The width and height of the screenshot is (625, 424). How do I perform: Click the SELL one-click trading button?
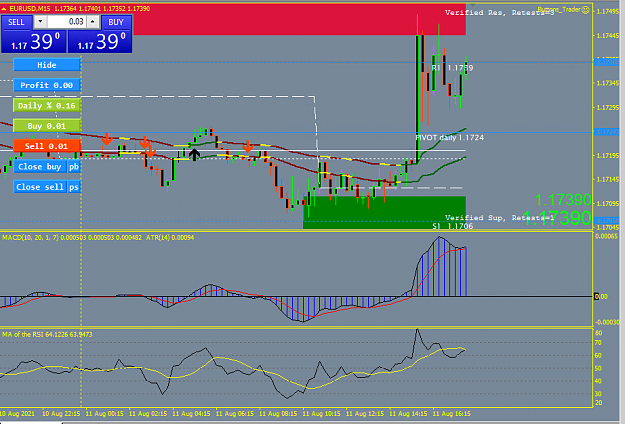pos(16,22)
